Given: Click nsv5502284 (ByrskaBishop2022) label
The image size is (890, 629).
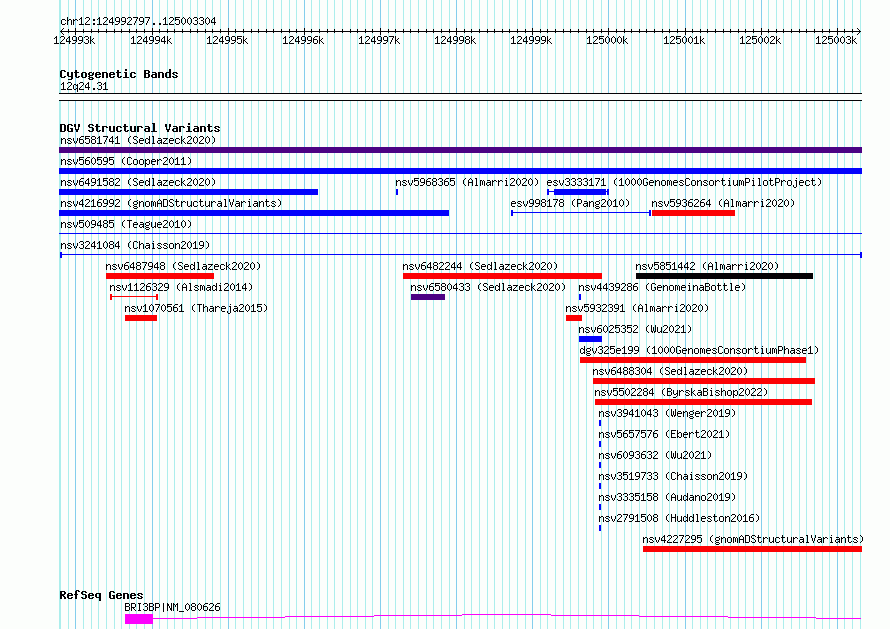Looking at the screenshot, I should tap(681, 392).
